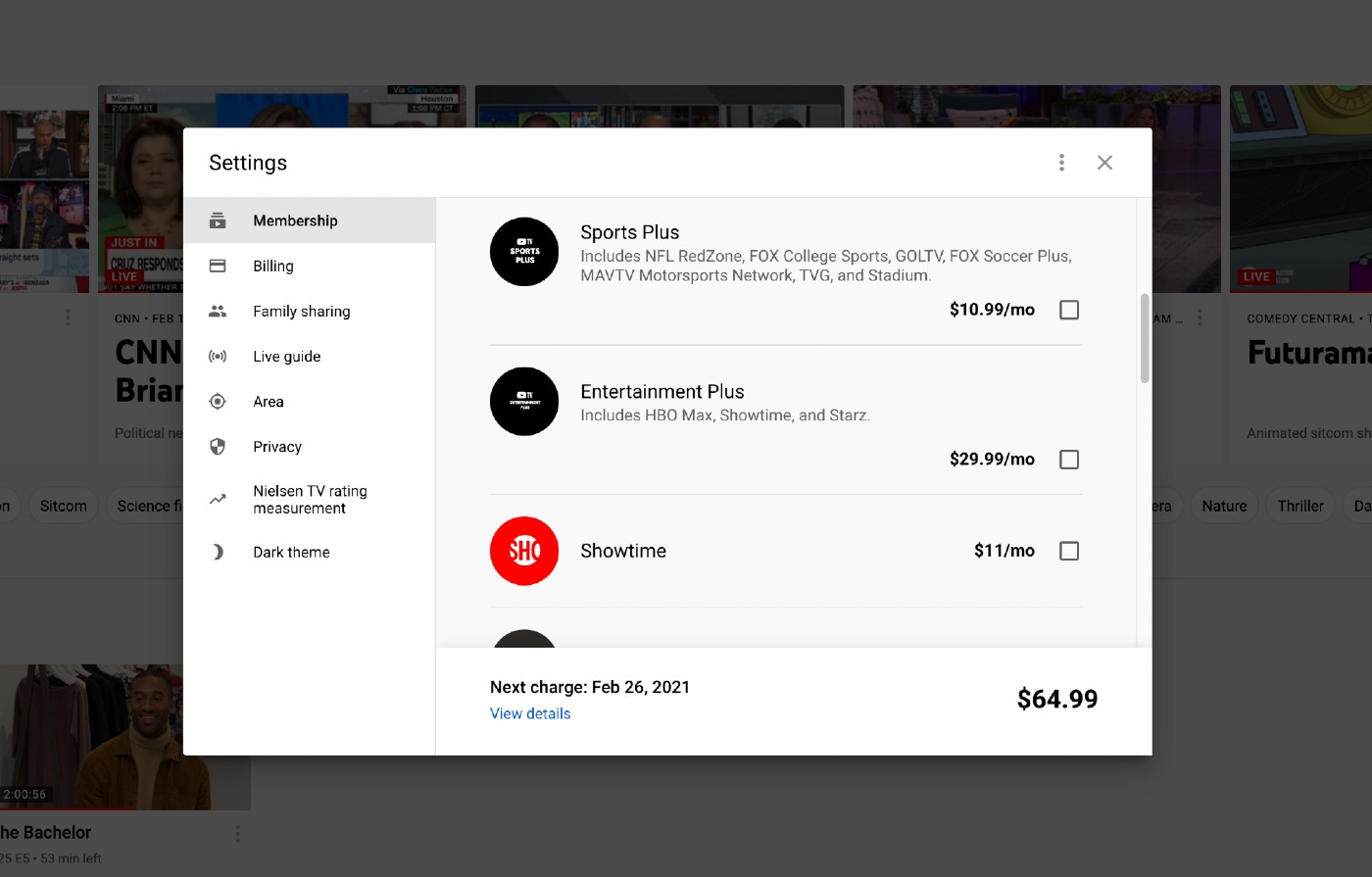Screen dimensions: 1372x877
Task: Click the Billing credit card icon
Action: (218, 266)
